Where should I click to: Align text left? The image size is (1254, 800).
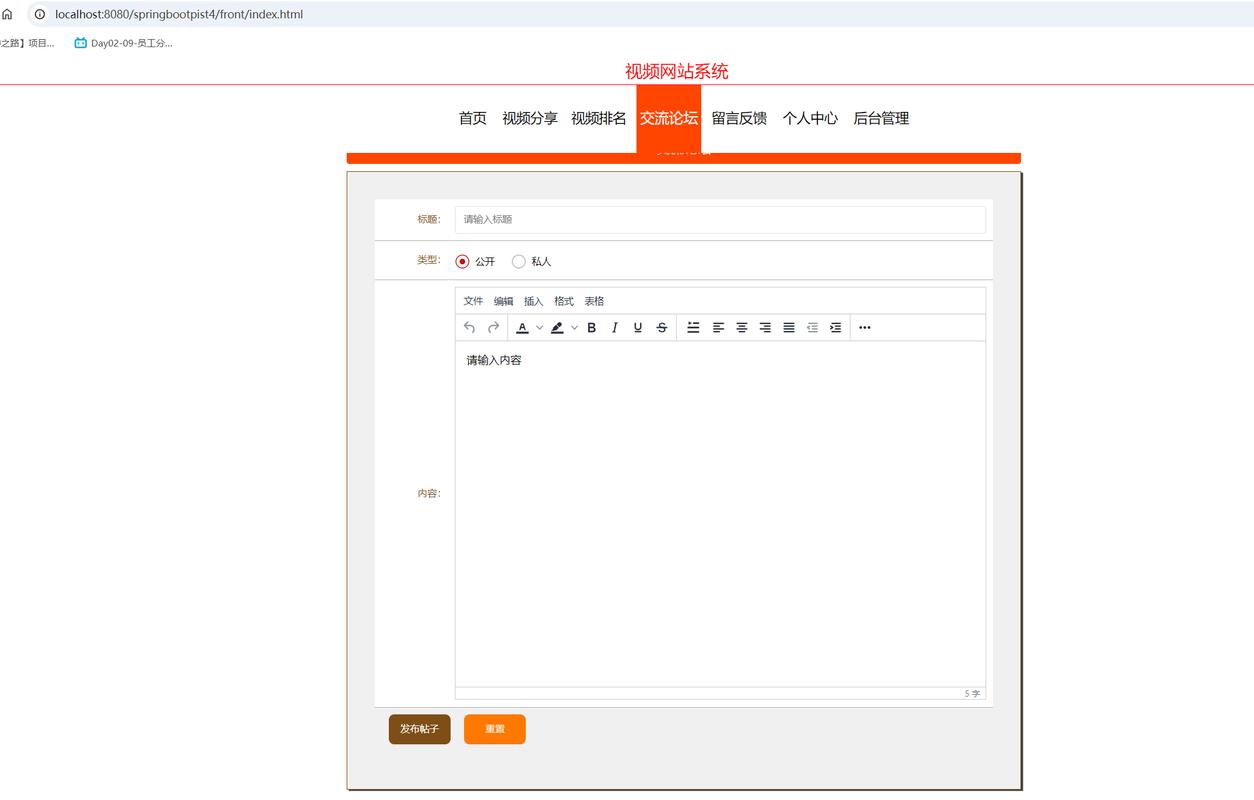pyautogui.click(x=718, y=328)
